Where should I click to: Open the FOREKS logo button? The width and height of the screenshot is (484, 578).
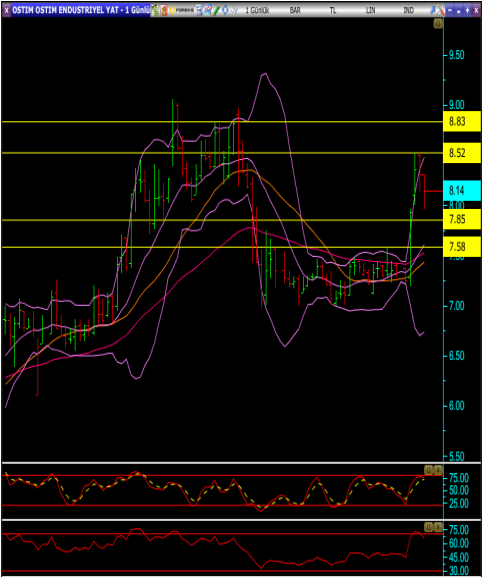(x=181, y=10)
